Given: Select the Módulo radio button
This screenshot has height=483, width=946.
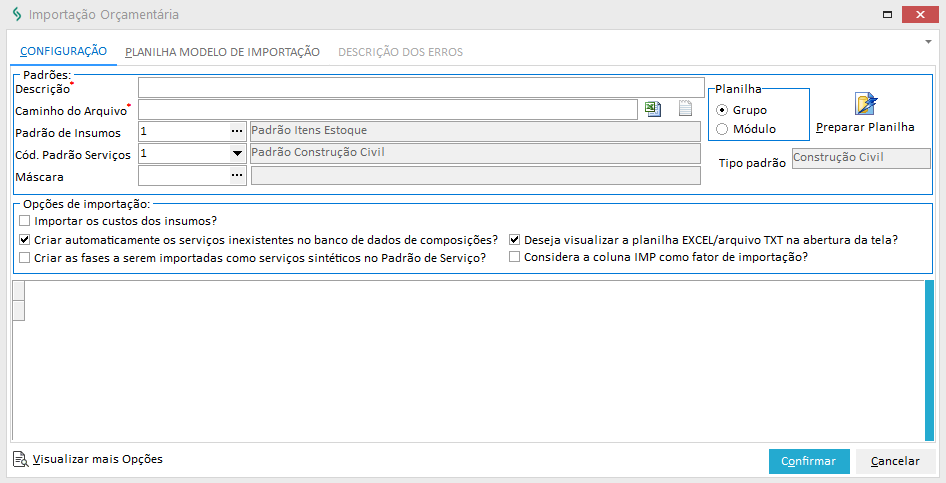Looking at the screenshot, I should [722, 129].
